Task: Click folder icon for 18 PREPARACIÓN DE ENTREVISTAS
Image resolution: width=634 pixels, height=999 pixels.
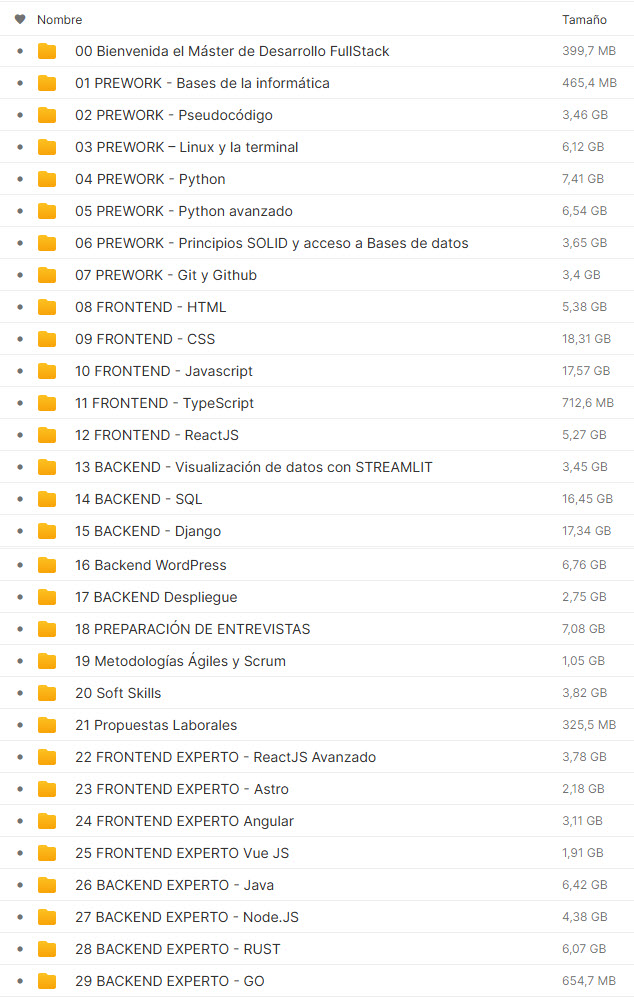Action: point(47,629)
